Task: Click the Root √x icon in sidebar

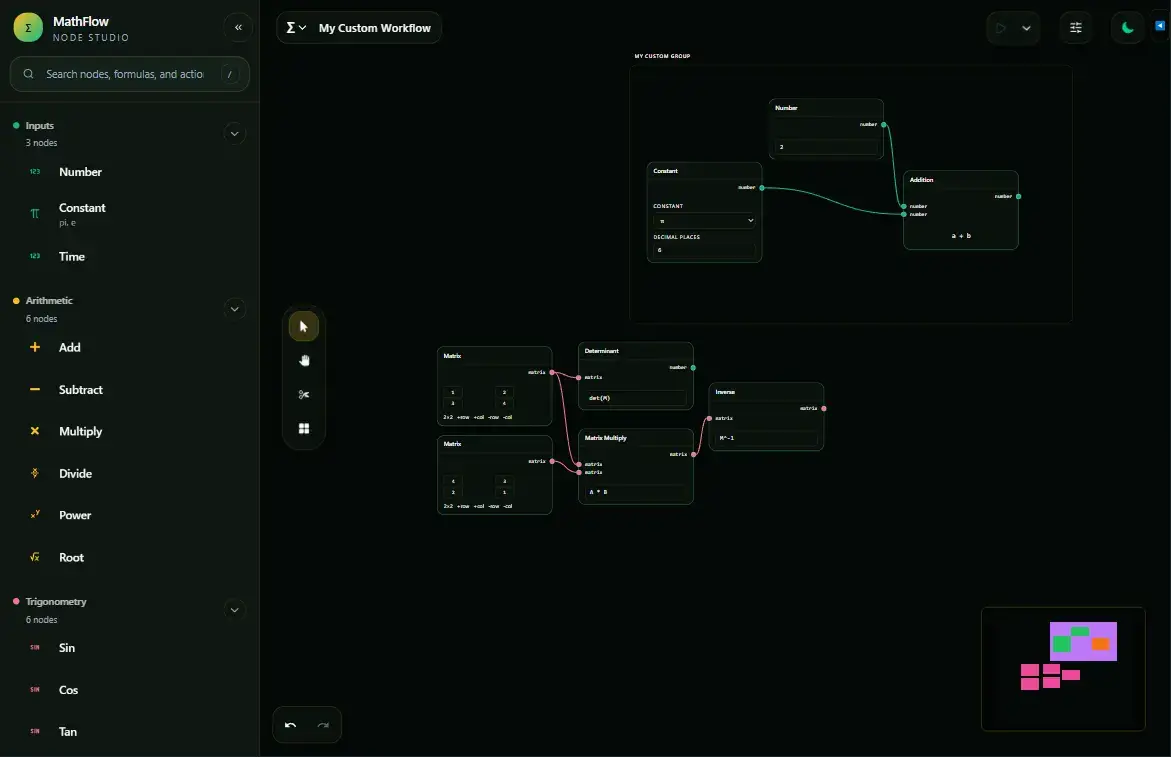Action: tap(34, 557)
